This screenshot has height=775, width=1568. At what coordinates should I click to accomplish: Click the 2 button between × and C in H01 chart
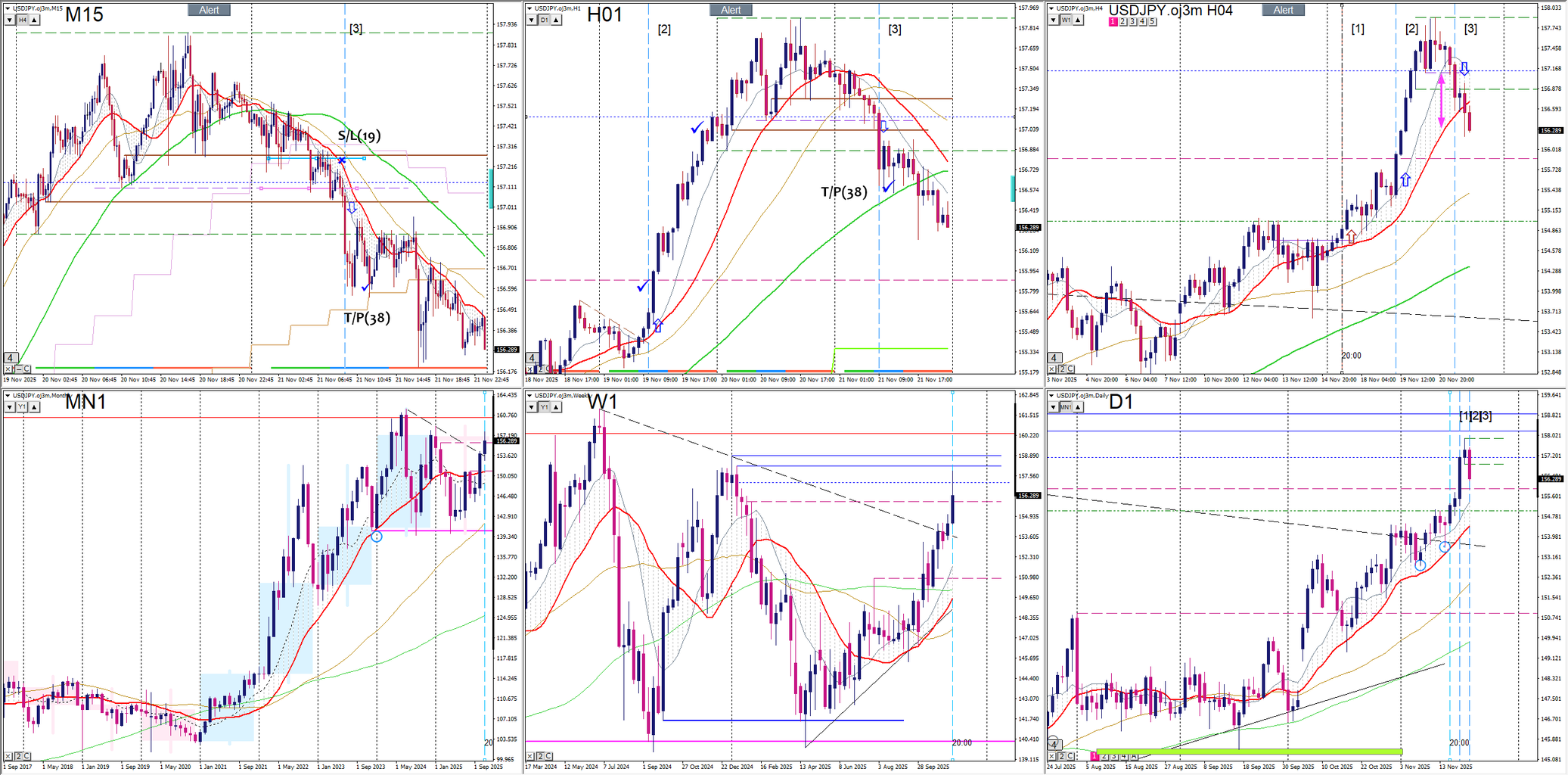540,369
